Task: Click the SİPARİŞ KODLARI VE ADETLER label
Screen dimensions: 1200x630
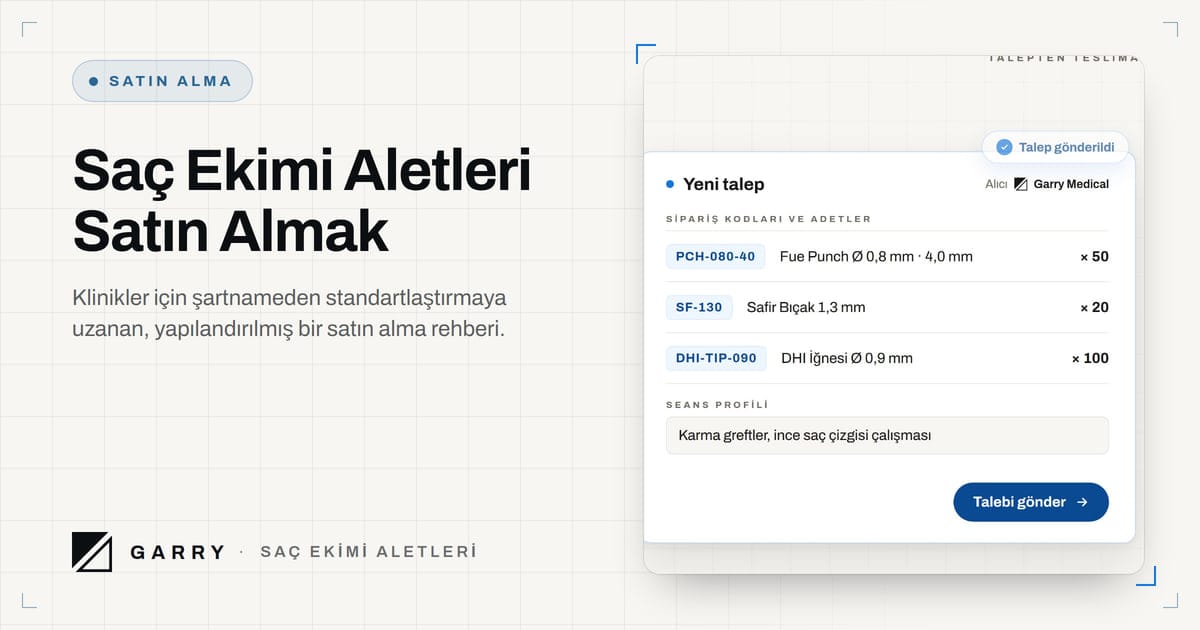Action: click(x=768, y=219)
